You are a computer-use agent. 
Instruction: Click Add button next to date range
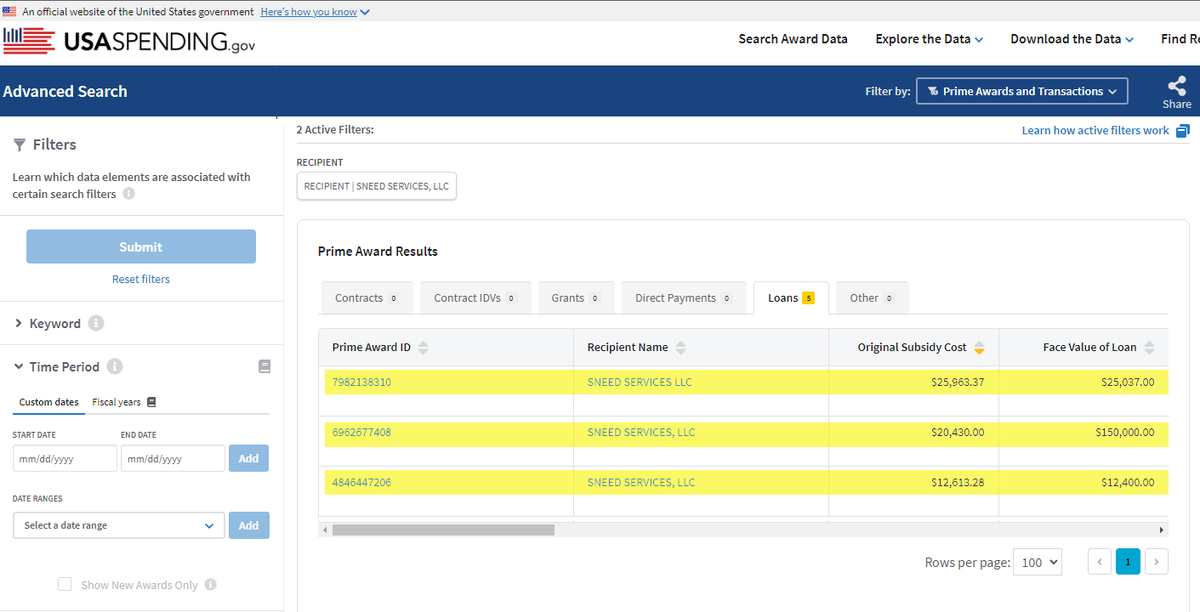[x=249, y=525]
